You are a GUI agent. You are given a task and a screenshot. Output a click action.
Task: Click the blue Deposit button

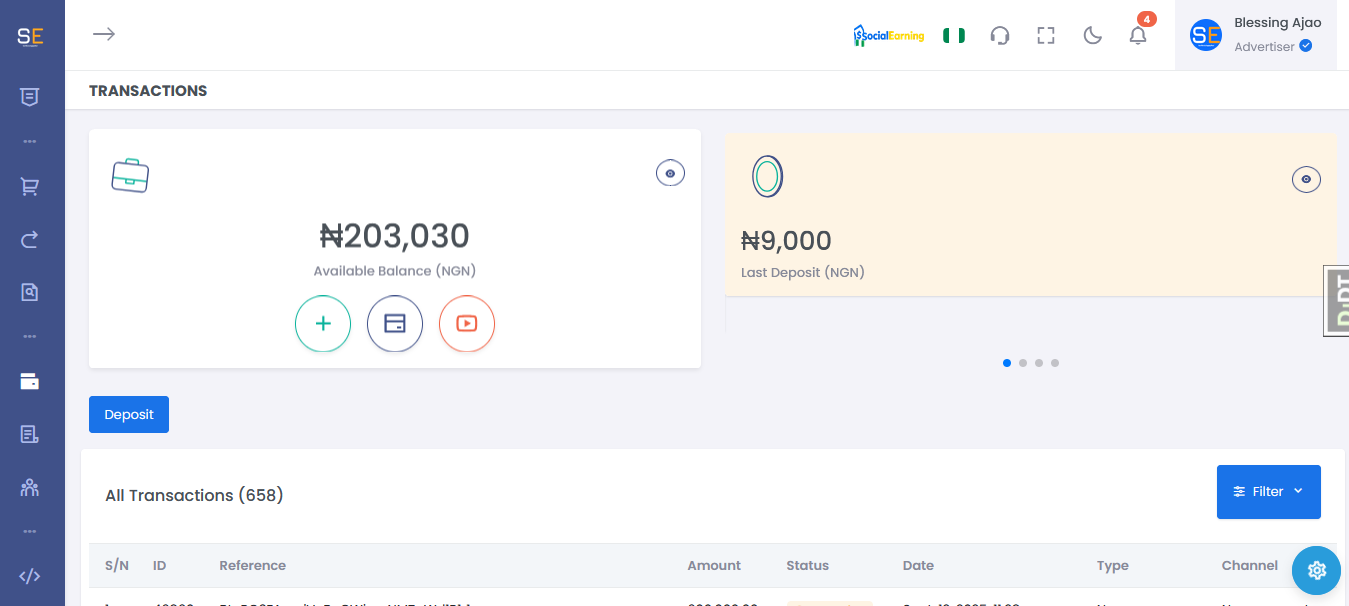pos(129,415)
